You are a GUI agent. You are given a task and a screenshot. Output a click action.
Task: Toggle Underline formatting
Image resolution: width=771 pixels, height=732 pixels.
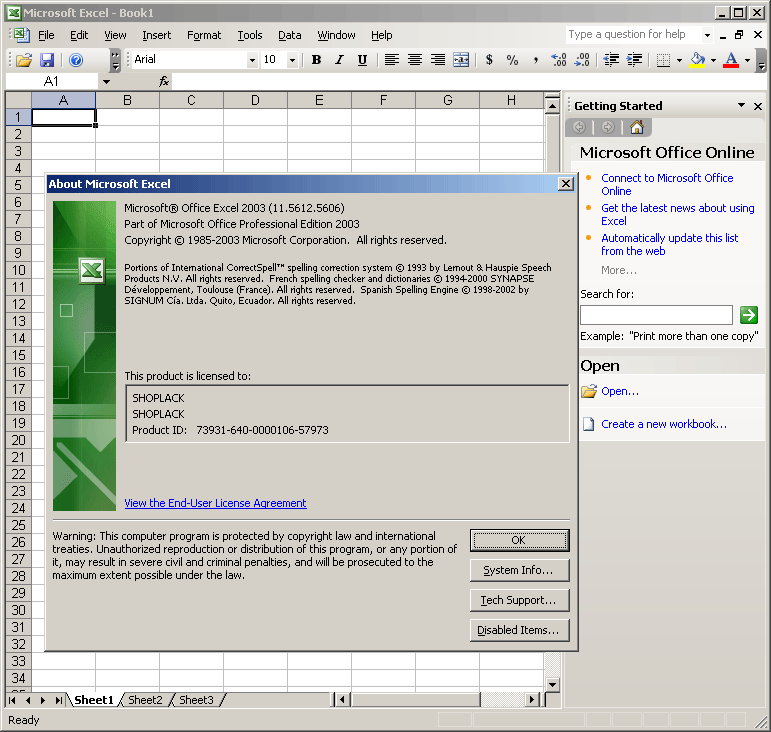click(x=362, y=60)
